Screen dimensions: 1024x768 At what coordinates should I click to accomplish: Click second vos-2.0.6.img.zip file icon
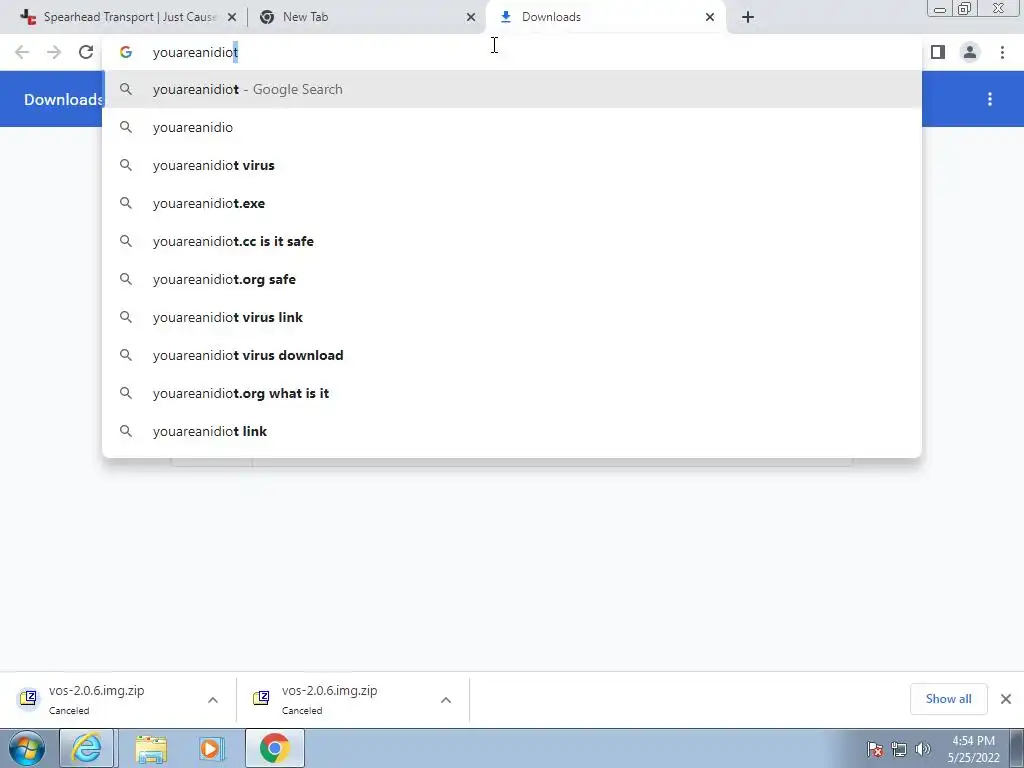click(261, 698)
